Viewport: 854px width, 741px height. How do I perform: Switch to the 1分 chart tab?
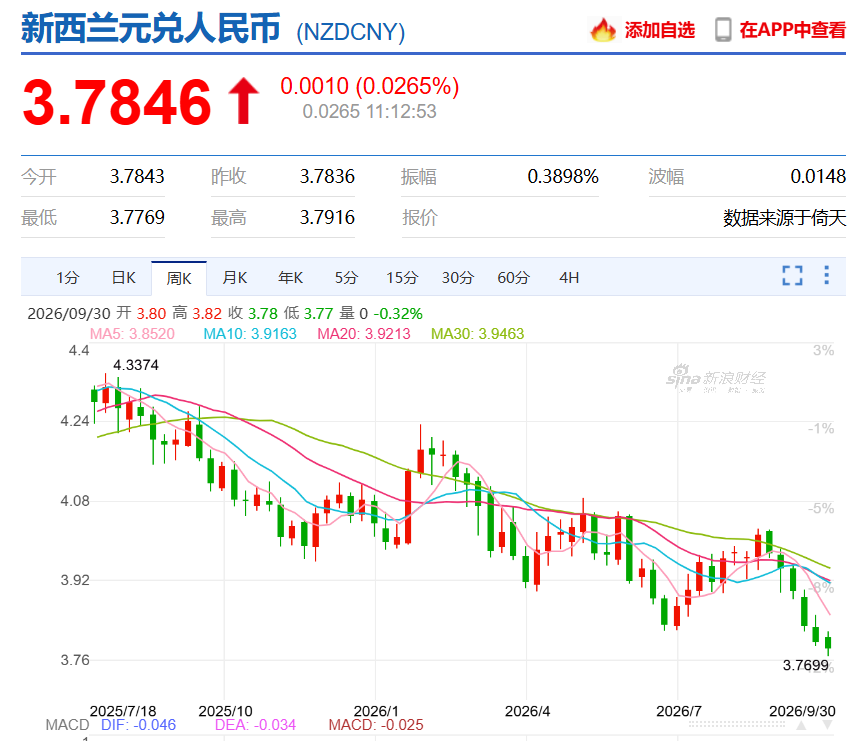68,278
